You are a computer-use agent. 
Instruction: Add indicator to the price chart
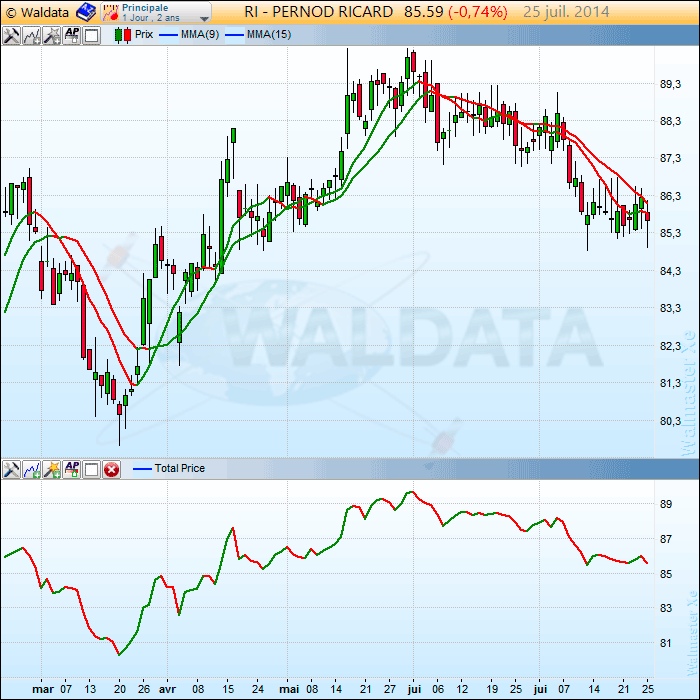[x=32, y=35]
